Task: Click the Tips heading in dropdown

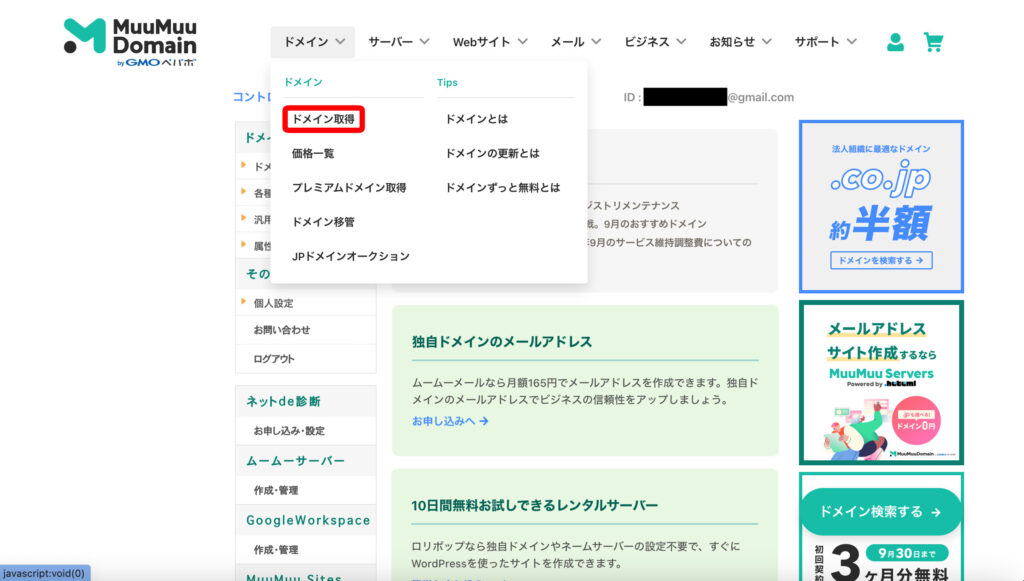Action: coord(447,82)
